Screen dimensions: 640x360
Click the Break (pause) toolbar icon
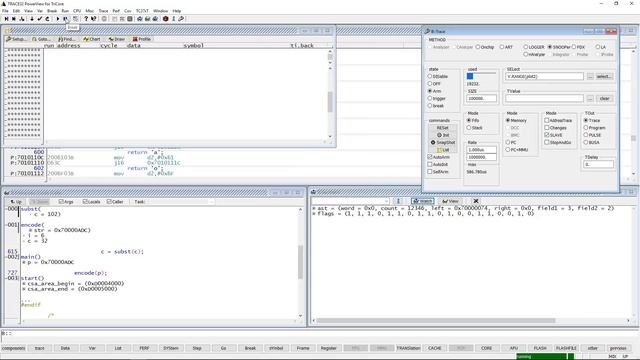65,19
